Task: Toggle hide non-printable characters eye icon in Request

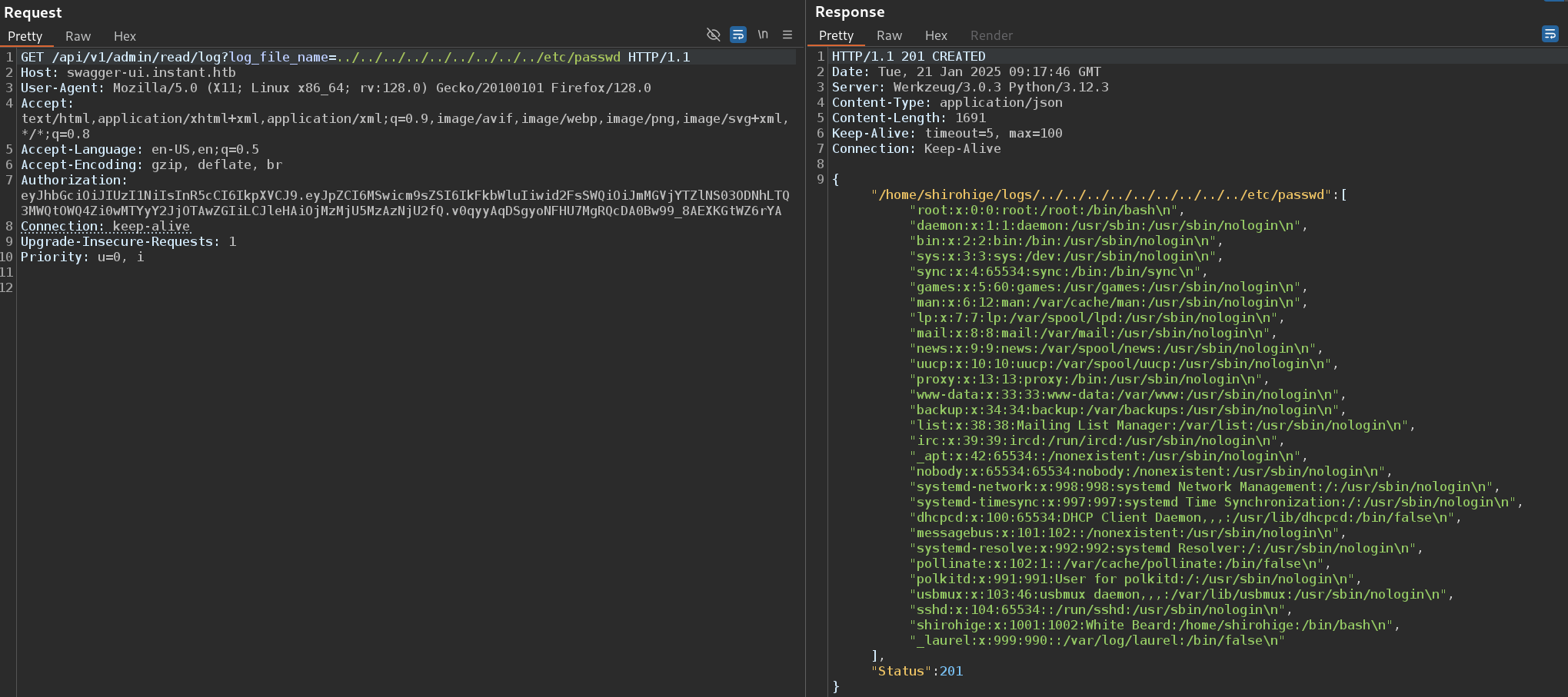Action: pyautogui.click(x=713, y=35)
